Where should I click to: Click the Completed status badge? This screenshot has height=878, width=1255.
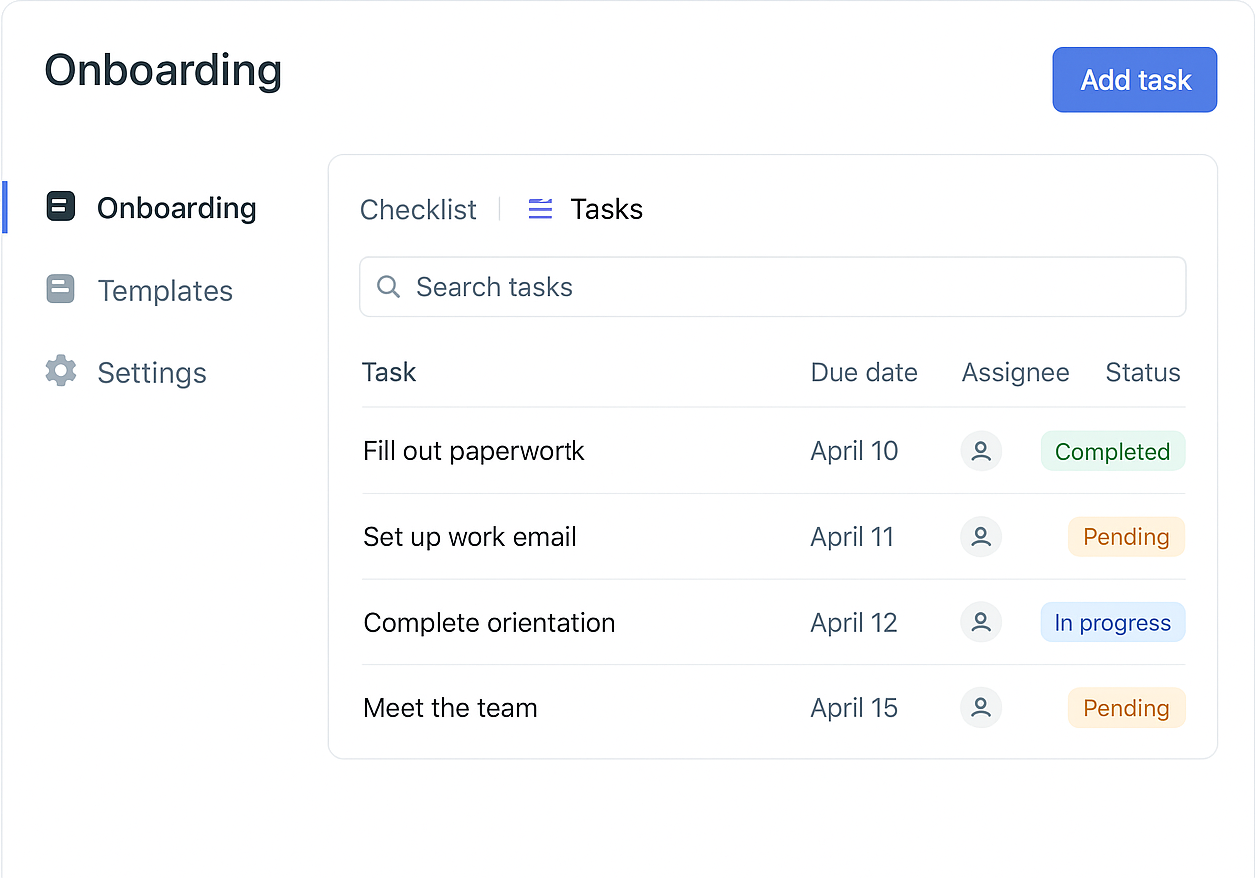pyautogui.click(x=1113, y=451)
